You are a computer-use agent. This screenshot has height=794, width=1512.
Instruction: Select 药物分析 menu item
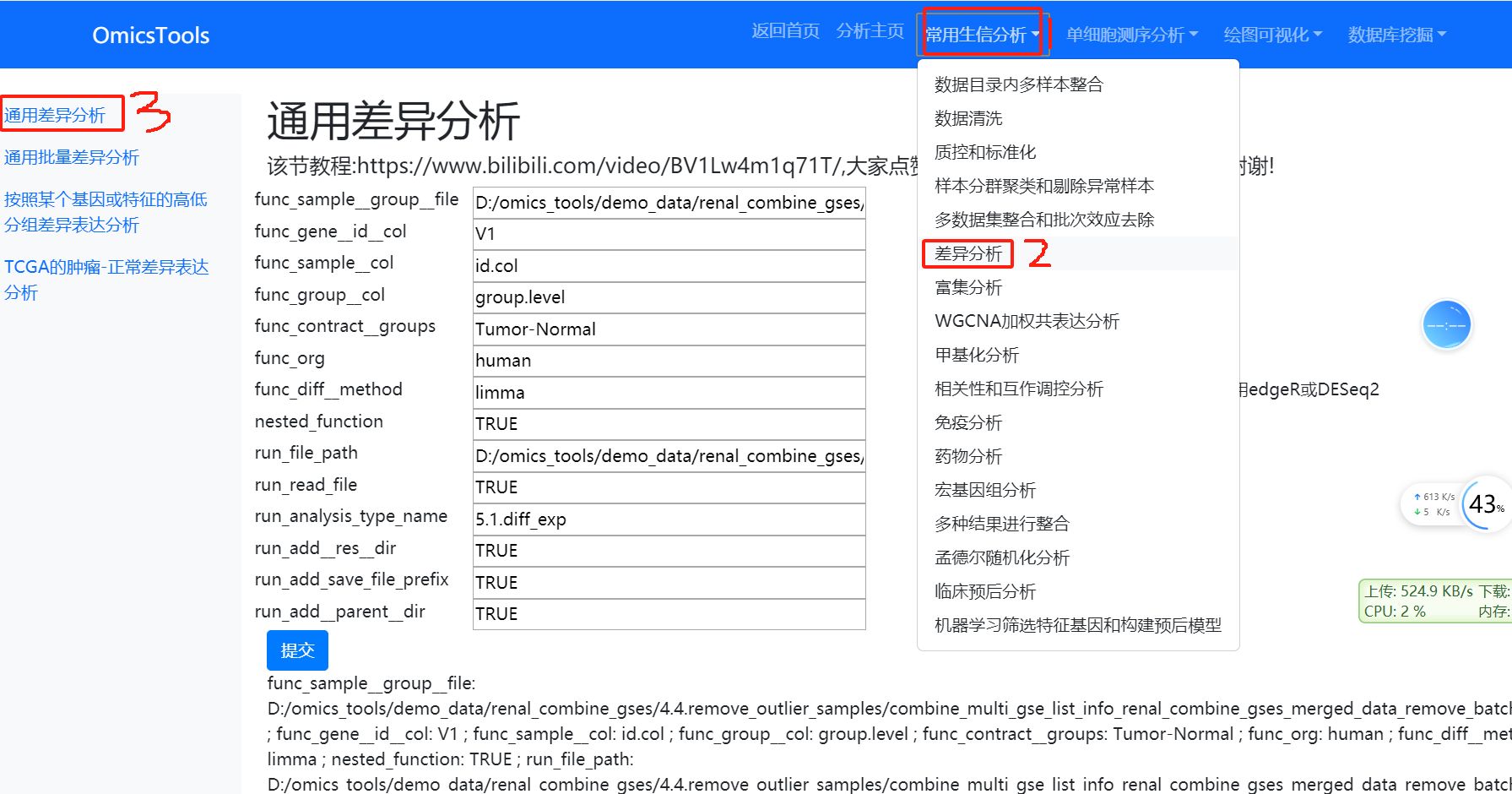coord(1078,456)
